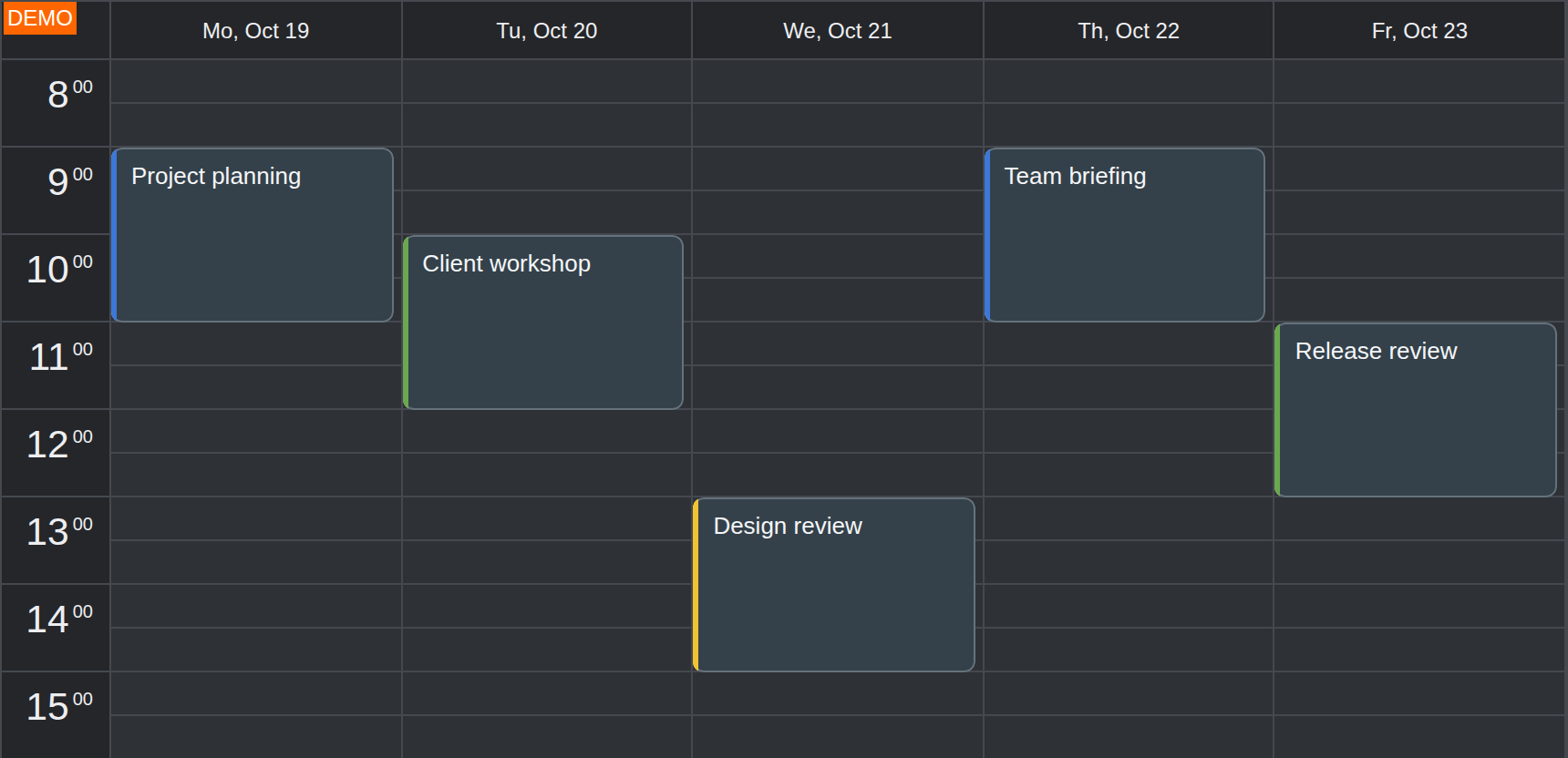Select the Mo, Oct 19 day header

click(256, 31)
